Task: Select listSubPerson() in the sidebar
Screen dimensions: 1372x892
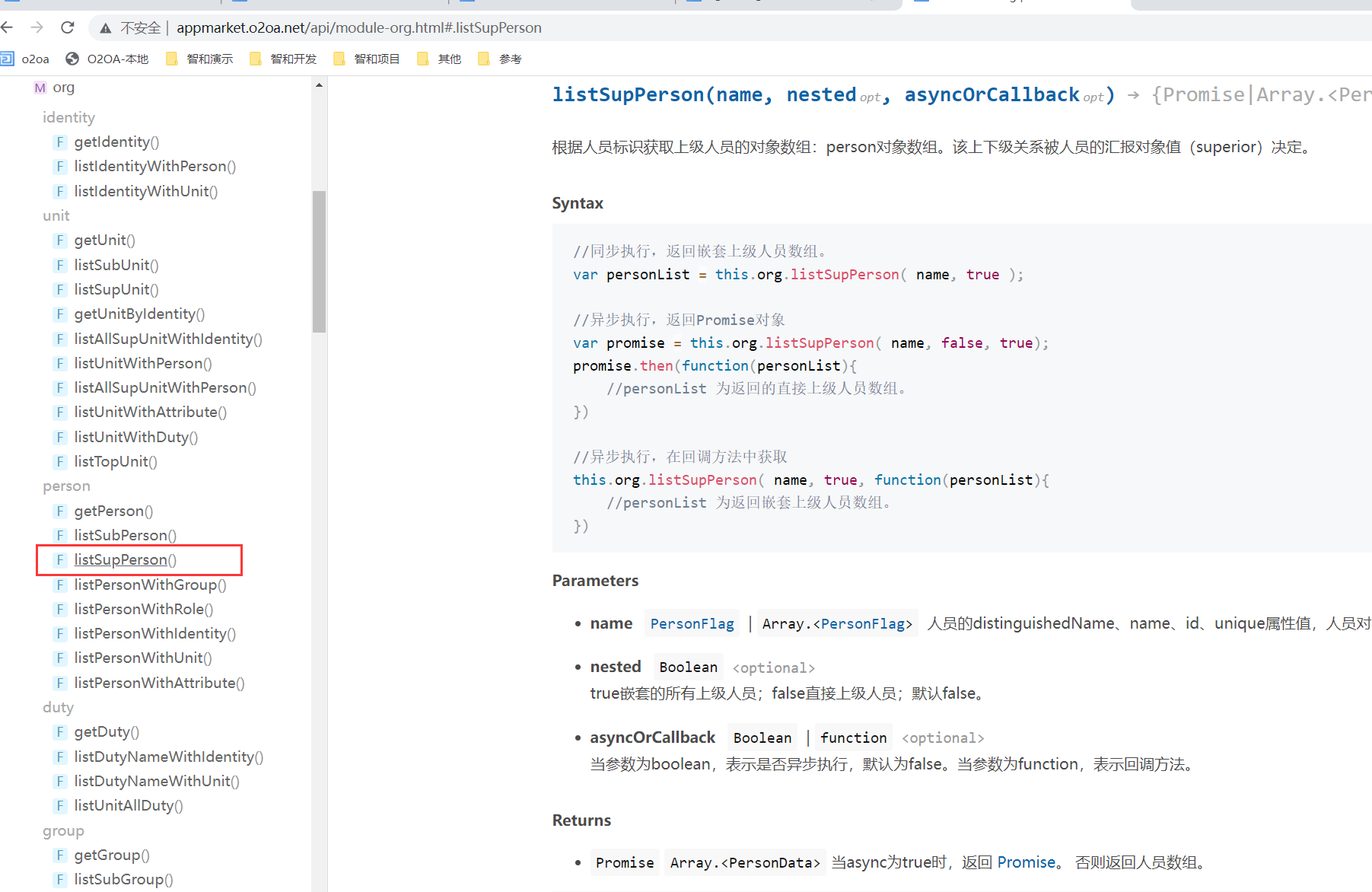Action: point(125,535)
